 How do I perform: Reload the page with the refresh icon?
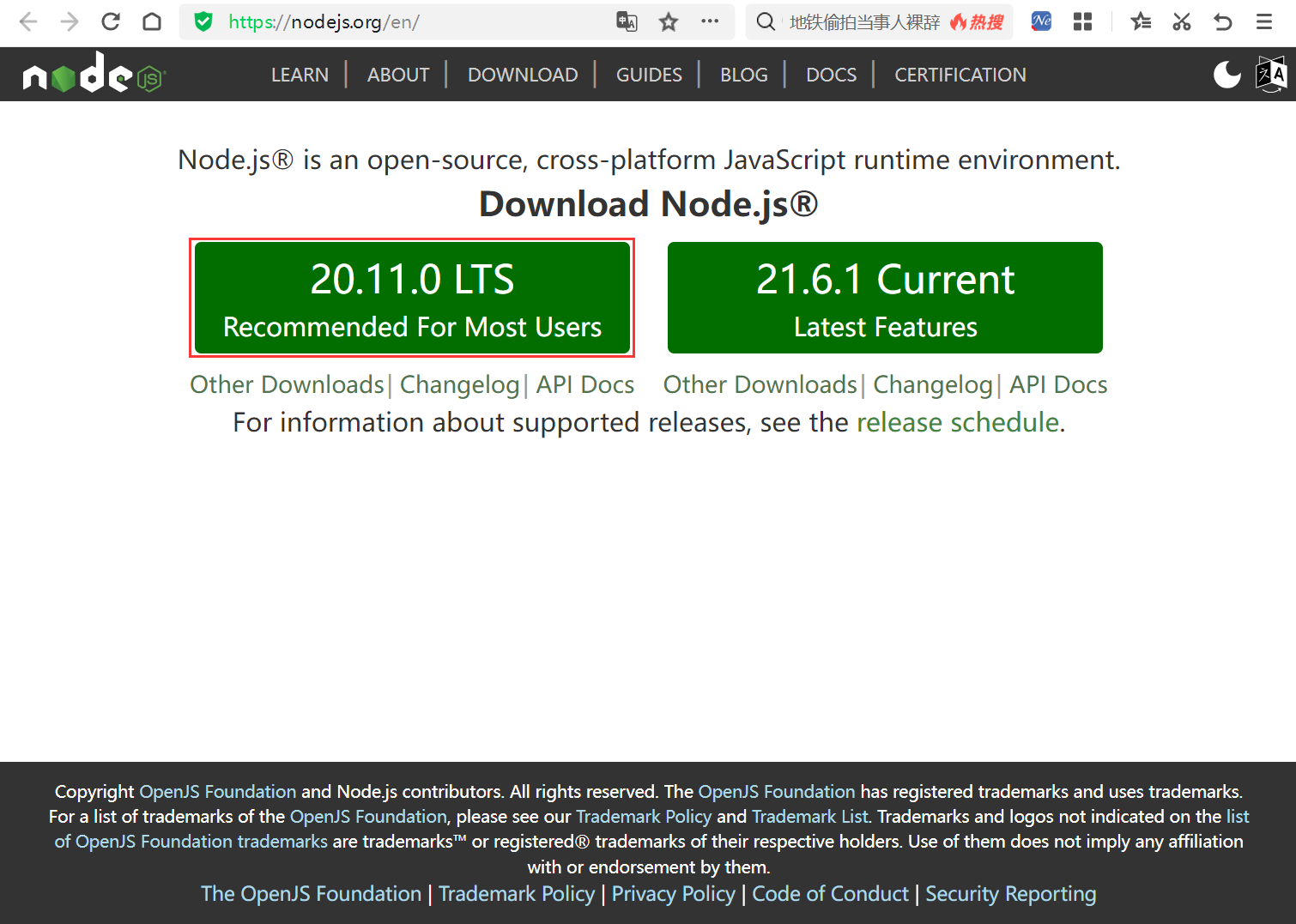coord(111,21)
